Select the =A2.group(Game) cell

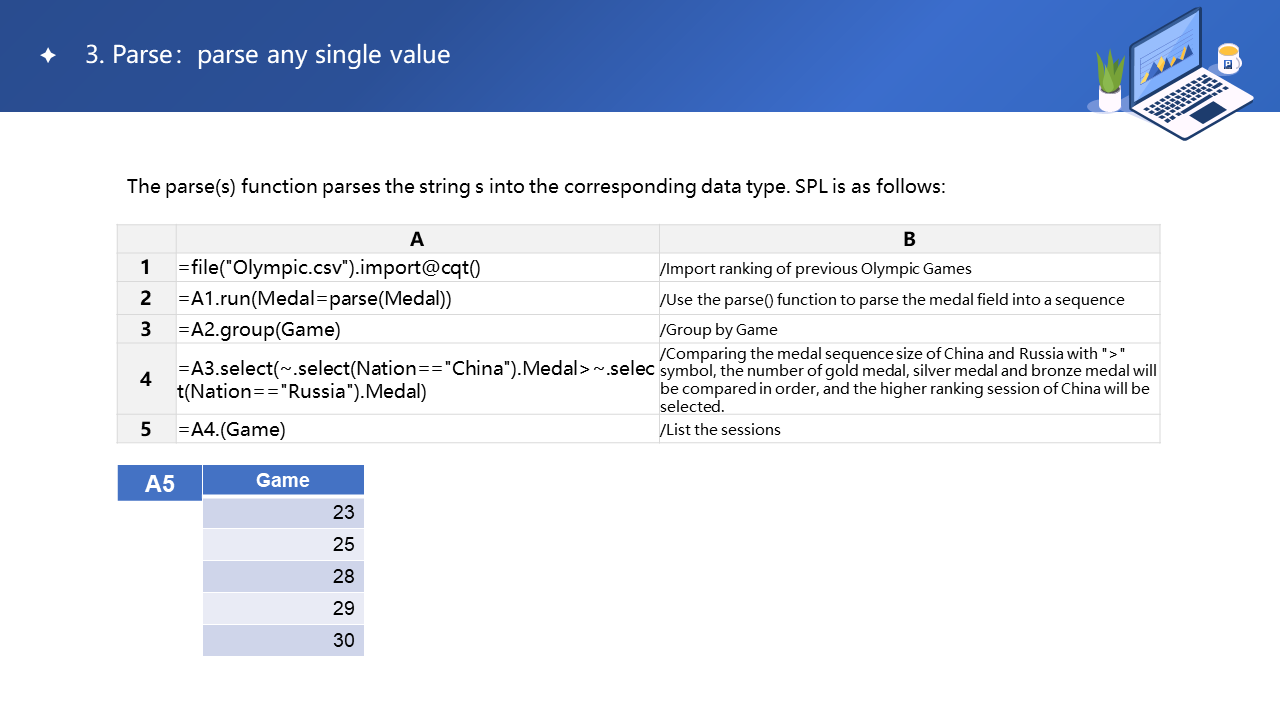[417, 329]
